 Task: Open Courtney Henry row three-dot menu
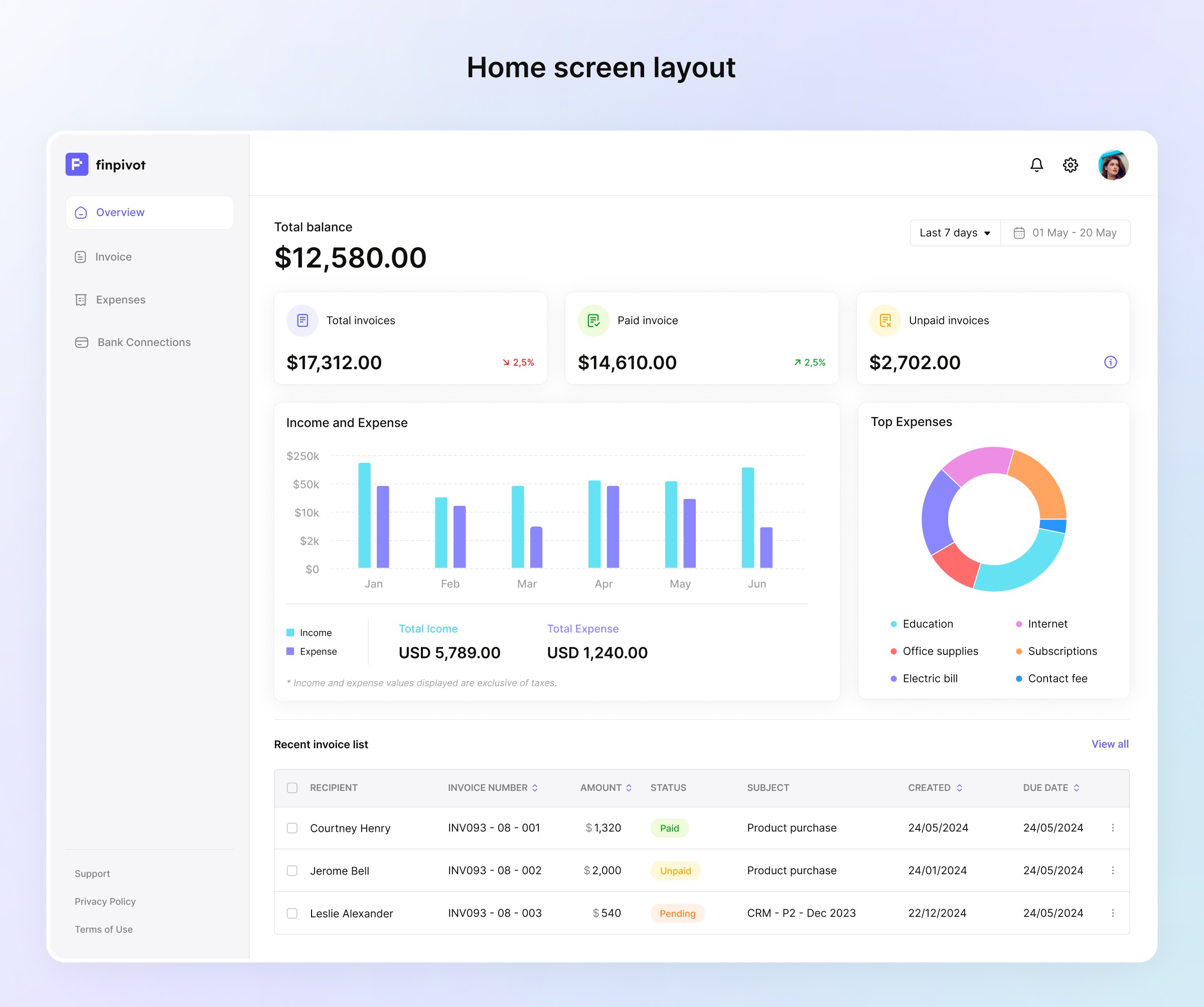[x=1112, y=827]
